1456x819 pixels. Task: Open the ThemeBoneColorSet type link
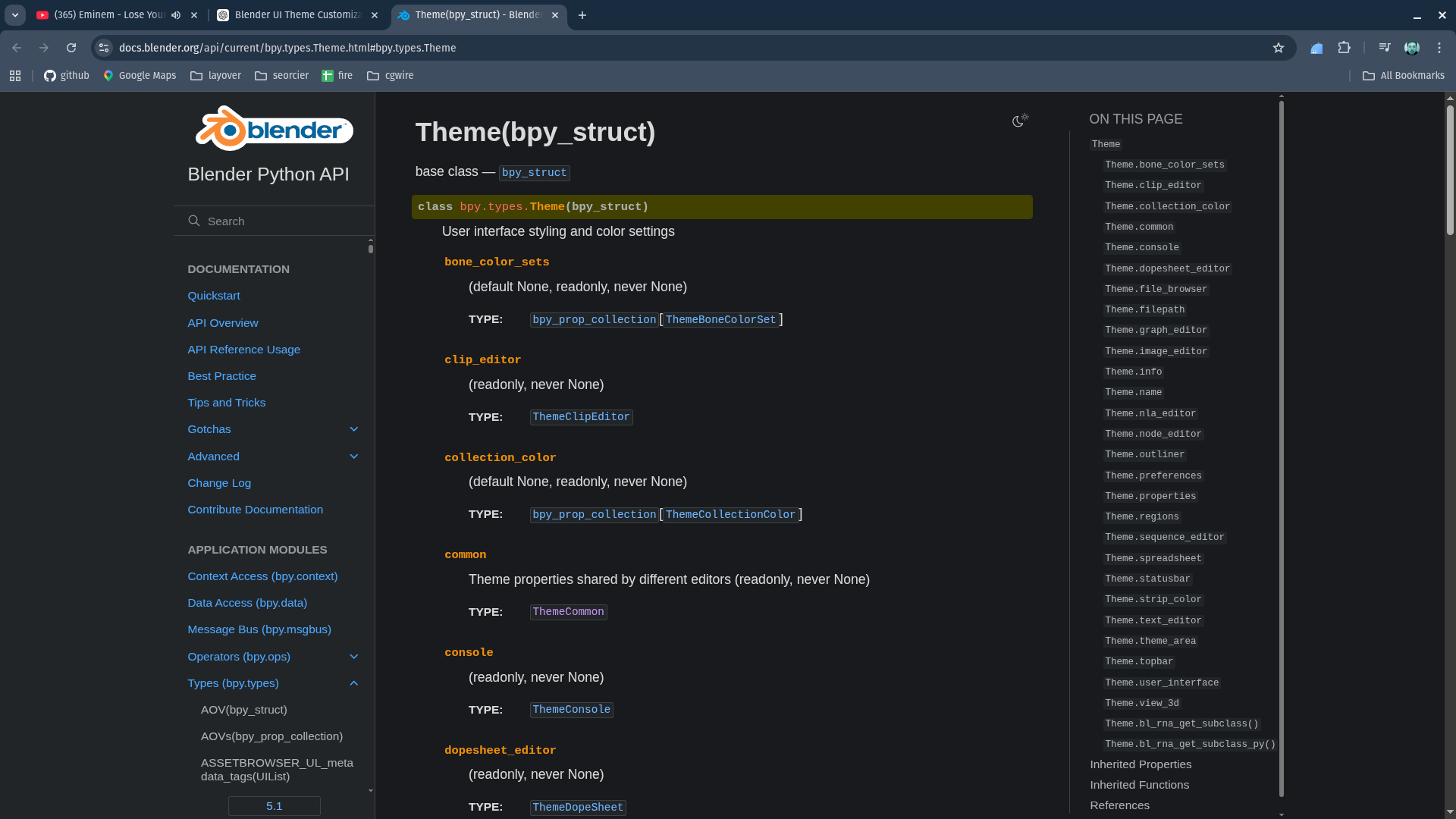pos(720,320)
